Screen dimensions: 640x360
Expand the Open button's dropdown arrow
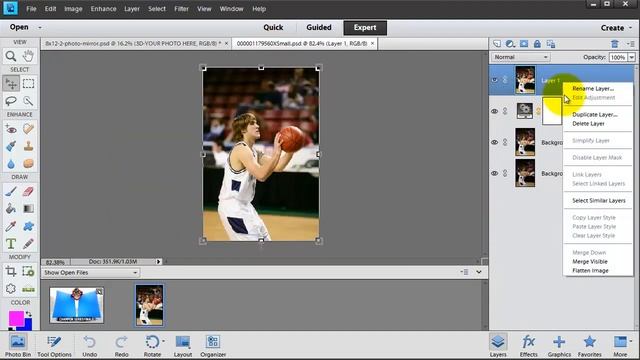coord(40,27)
